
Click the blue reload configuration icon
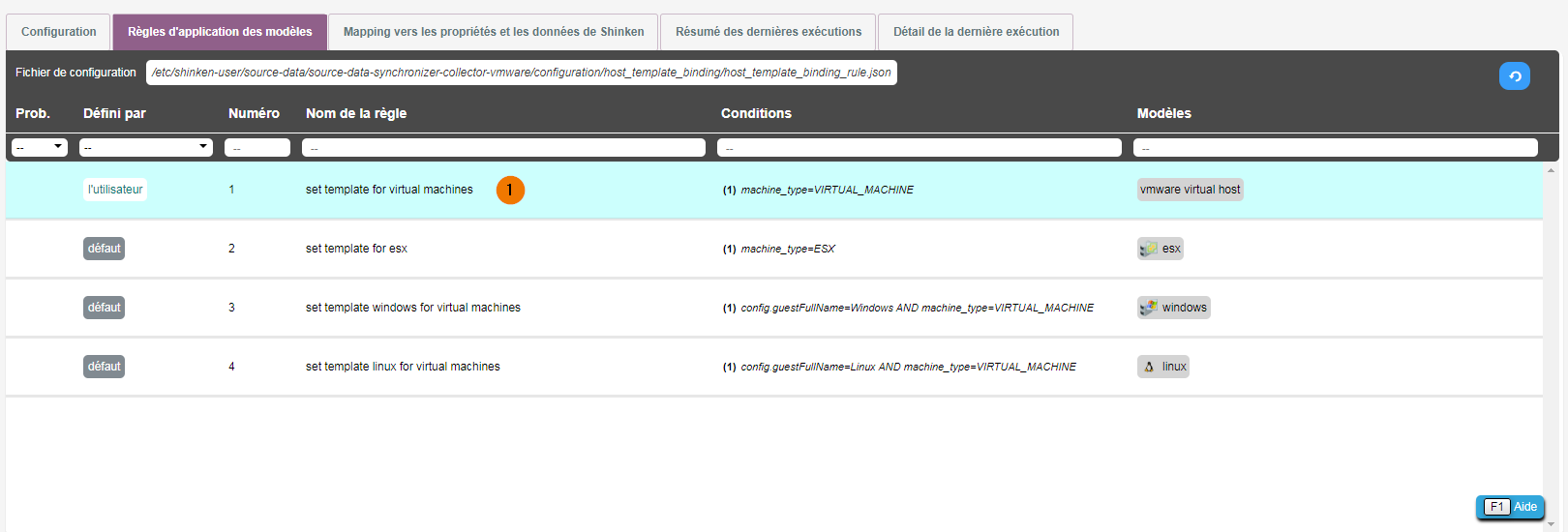(x=1514, y=75)
